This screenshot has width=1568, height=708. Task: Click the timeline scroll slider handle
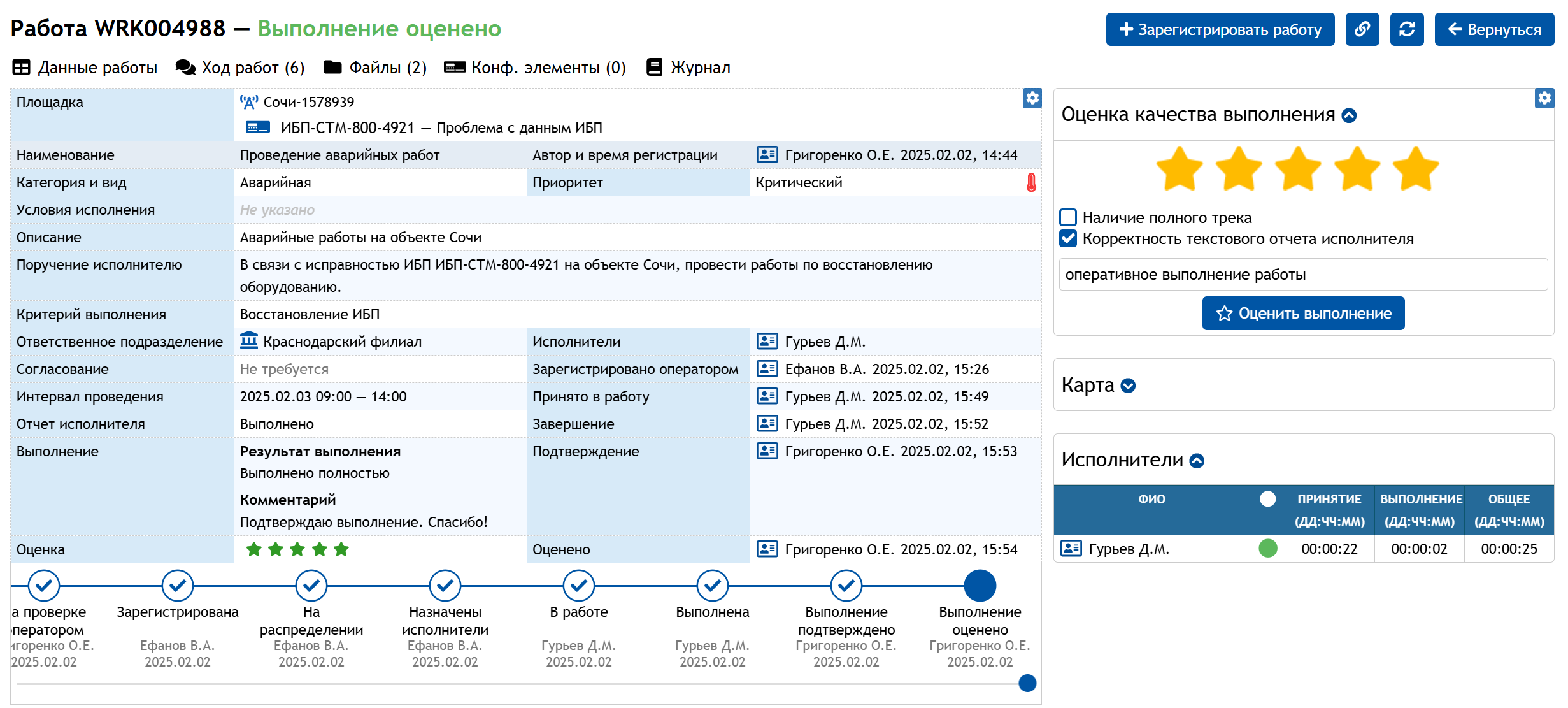tap(1027, 683)
